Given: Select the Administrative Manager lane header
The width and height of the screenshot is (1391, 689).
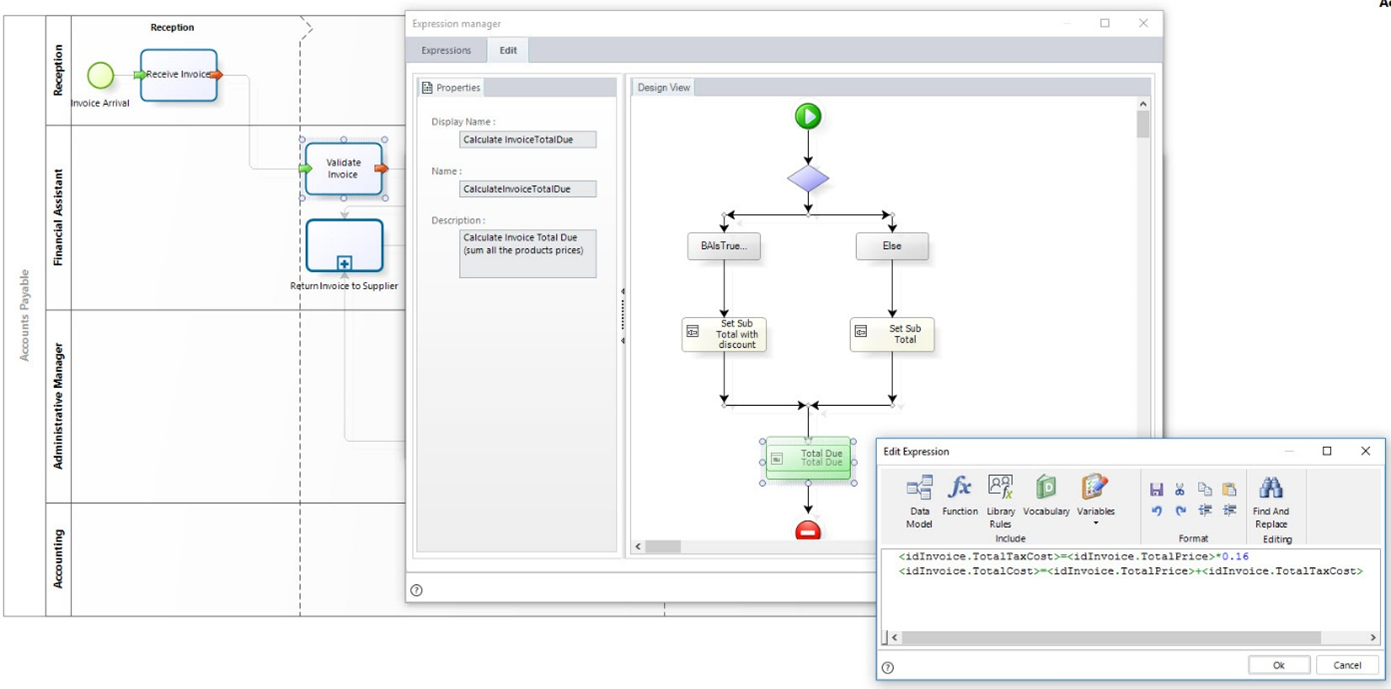Looking at the screenshot, I should pyautogui.click(x=58, y=406).
